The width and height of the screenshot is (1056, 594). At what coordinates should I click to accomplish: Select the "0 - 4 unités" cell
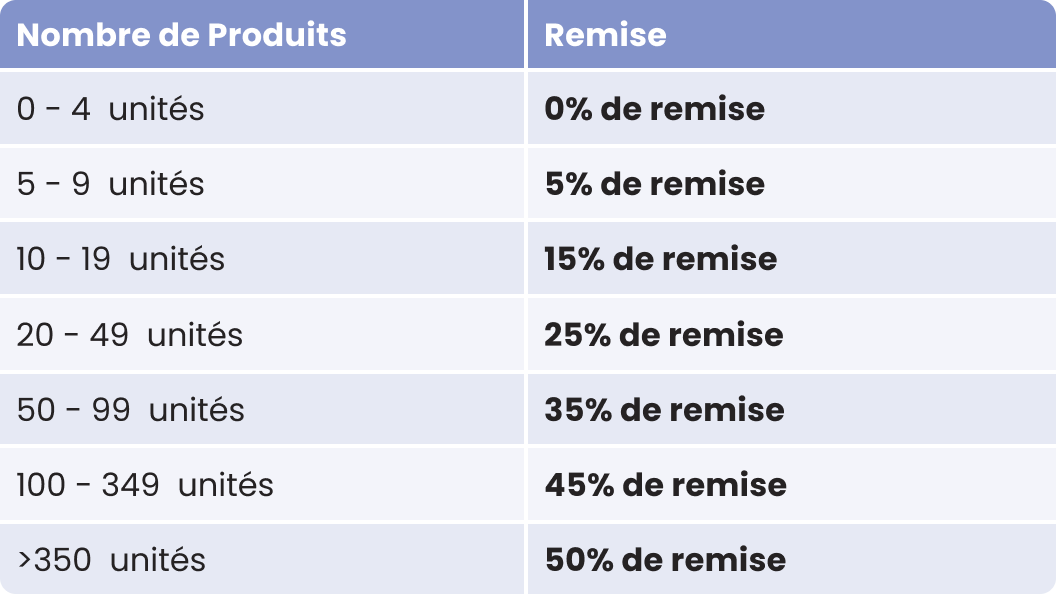click(110, 109)
